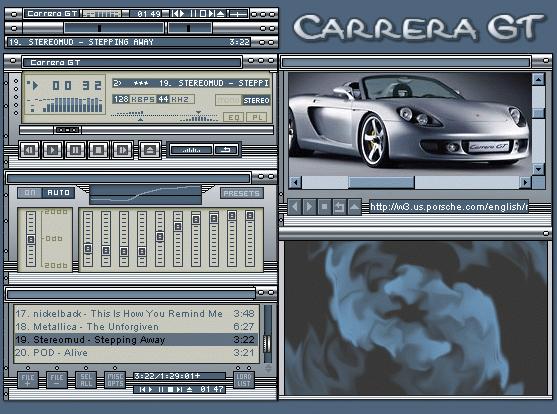The height and width of the screenshot is (414, 557).
Task: Click mini Pause in top windowshade bar
Action: [x=194, y=14]
